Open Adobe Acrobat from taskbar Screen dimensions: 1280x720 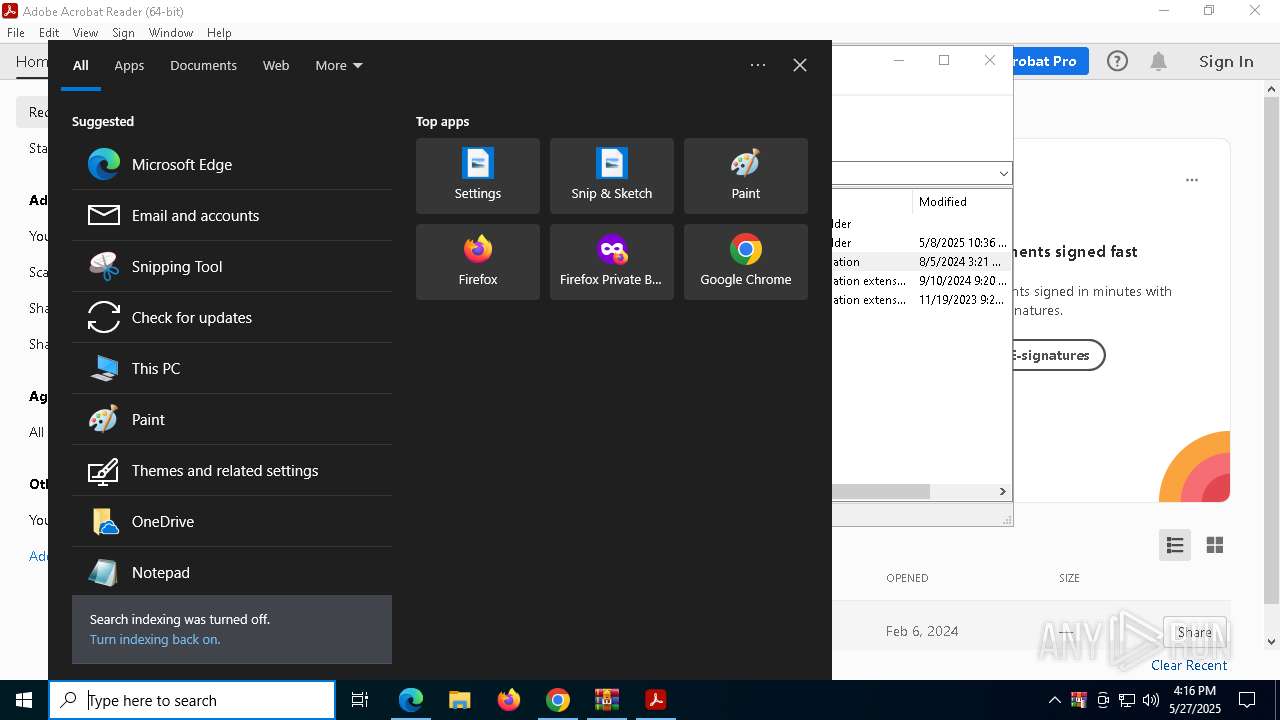656,700
